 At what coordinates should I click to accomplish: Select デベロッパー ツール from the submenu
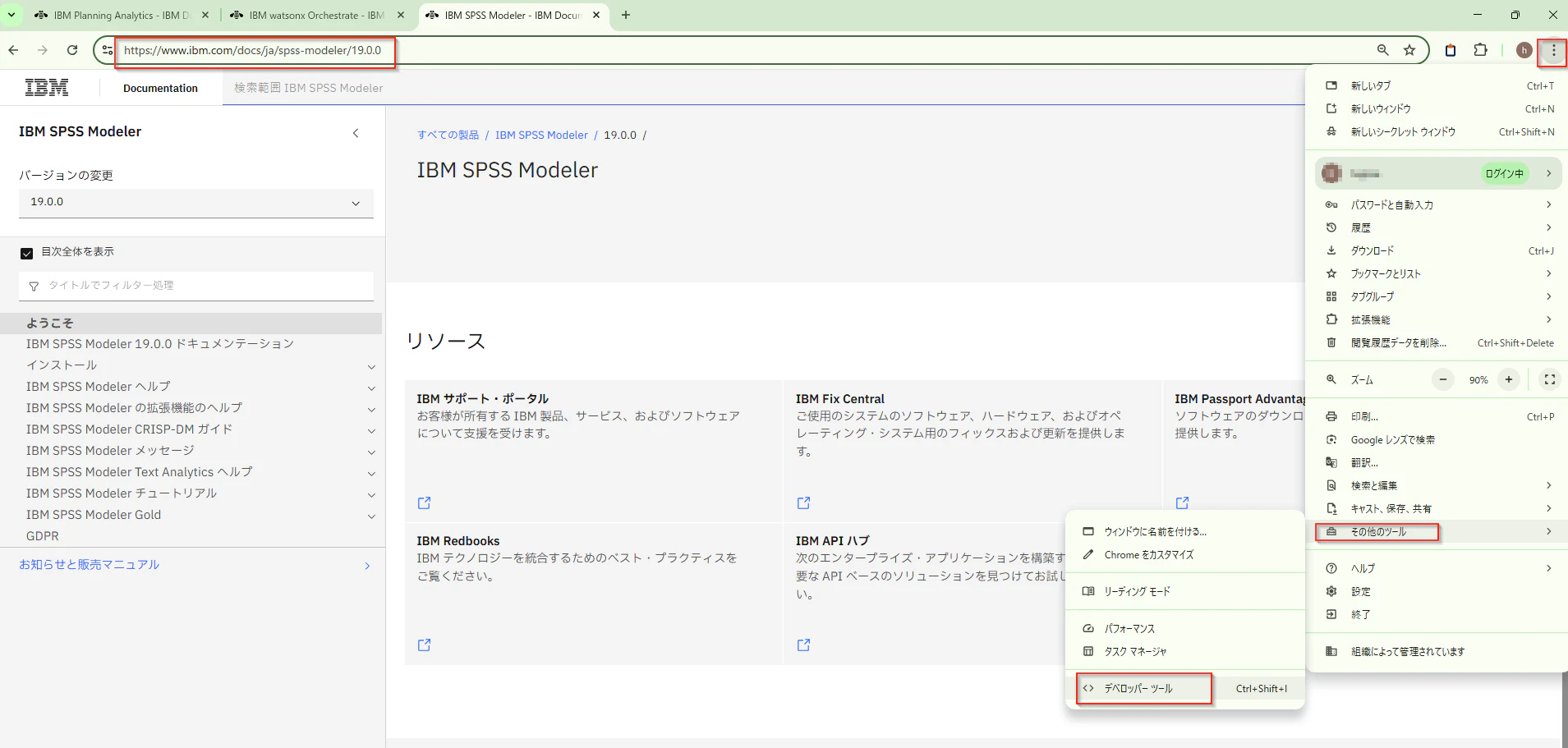(1185, 688)
